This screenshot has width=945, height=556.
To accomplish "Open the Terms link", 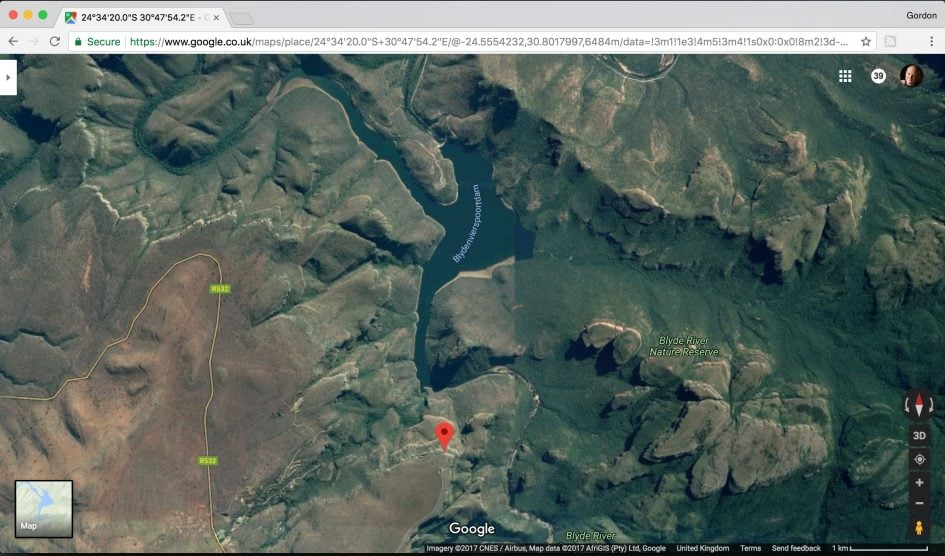I will (750, 548).
